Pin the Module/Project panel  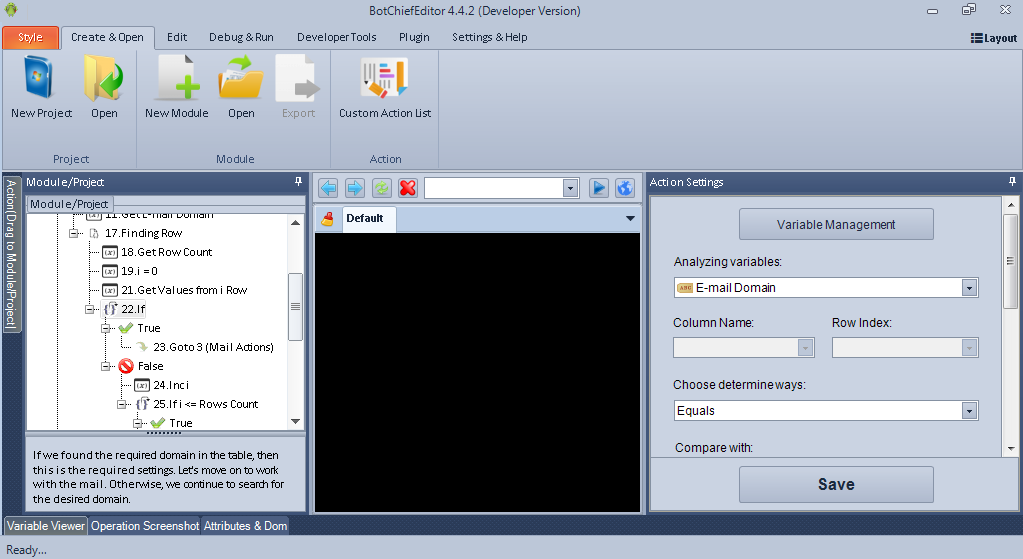pos(298,182)
